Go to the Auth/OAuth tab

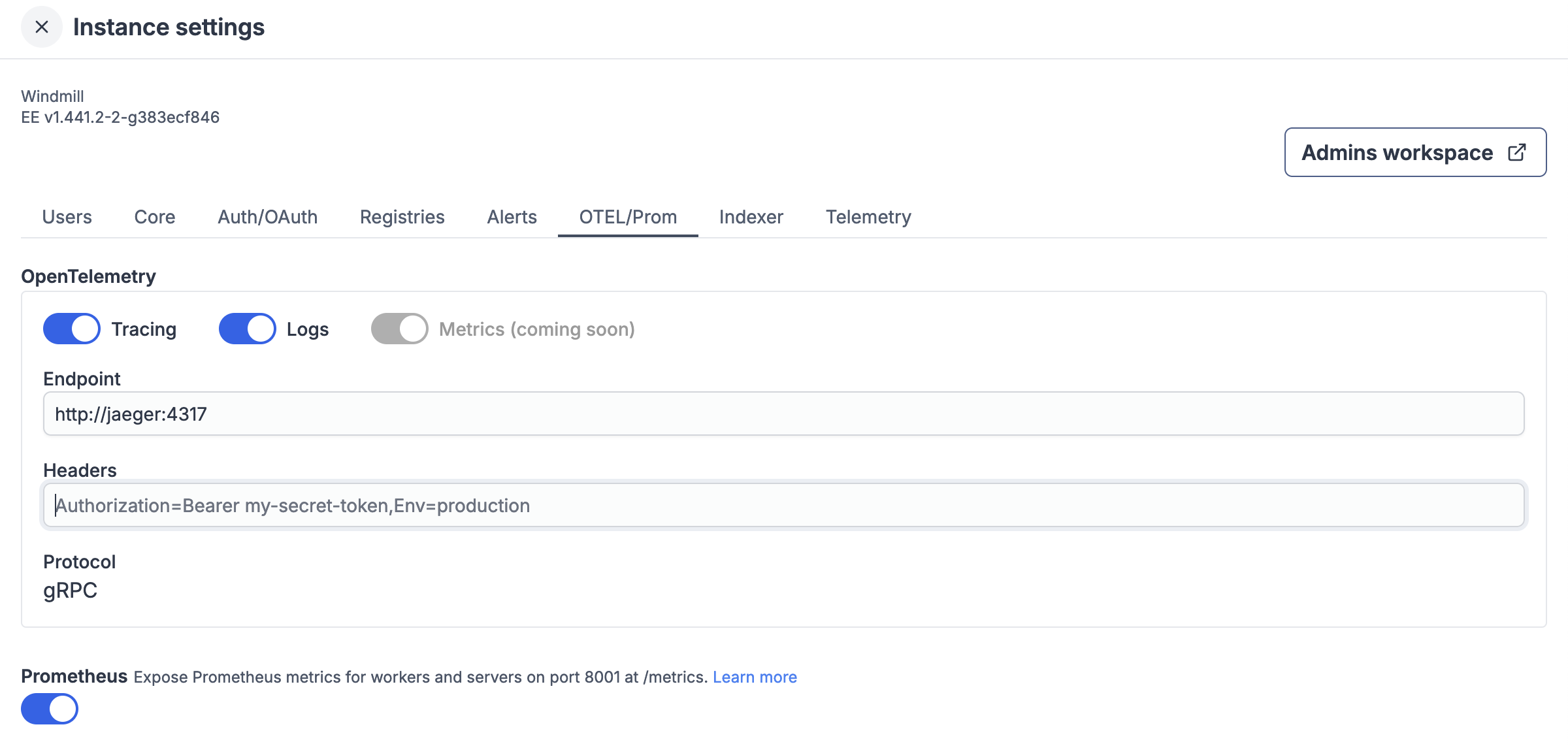coord(267,217)
